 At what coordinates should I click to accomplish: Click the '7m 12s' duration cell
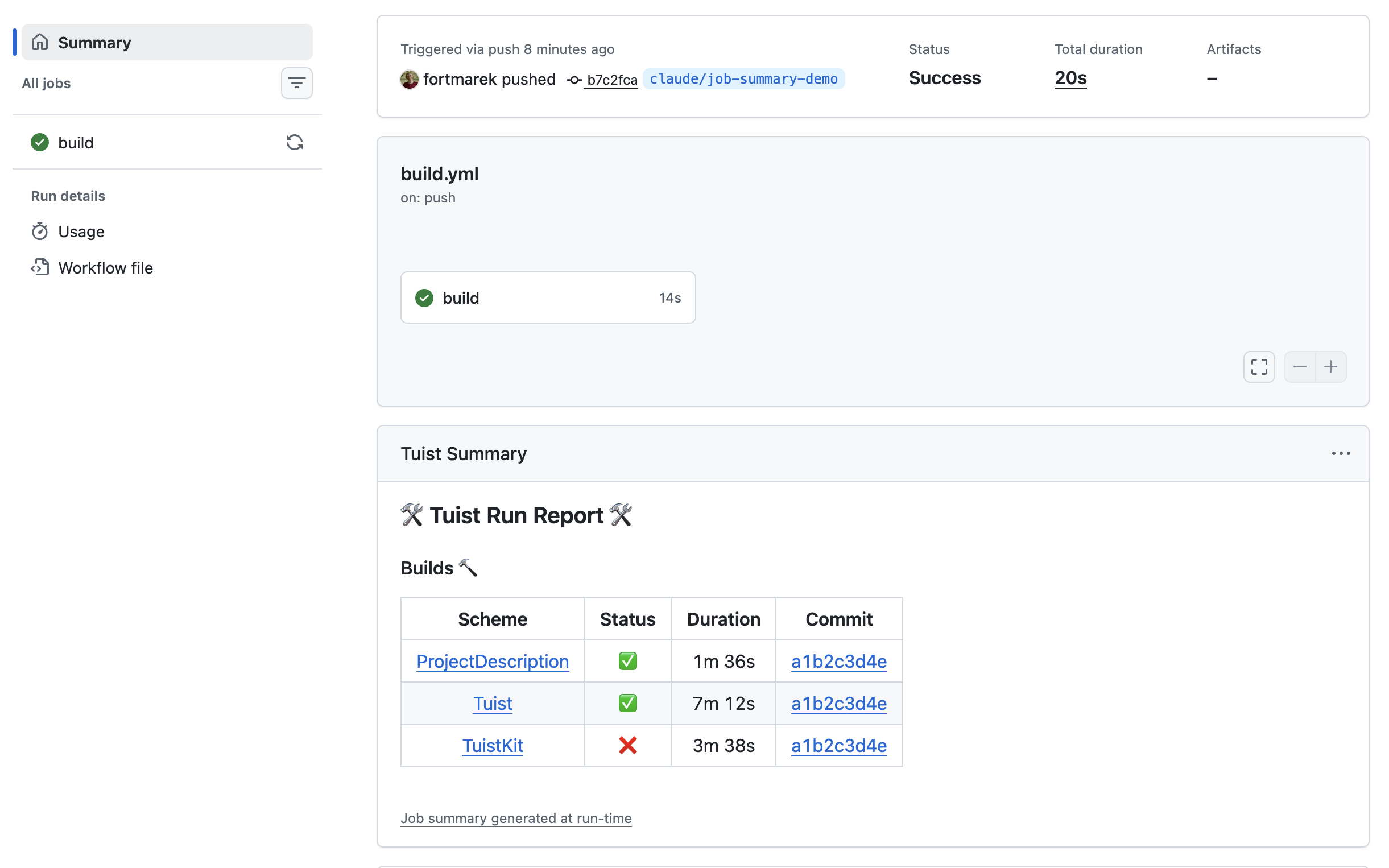coord(724,703)
